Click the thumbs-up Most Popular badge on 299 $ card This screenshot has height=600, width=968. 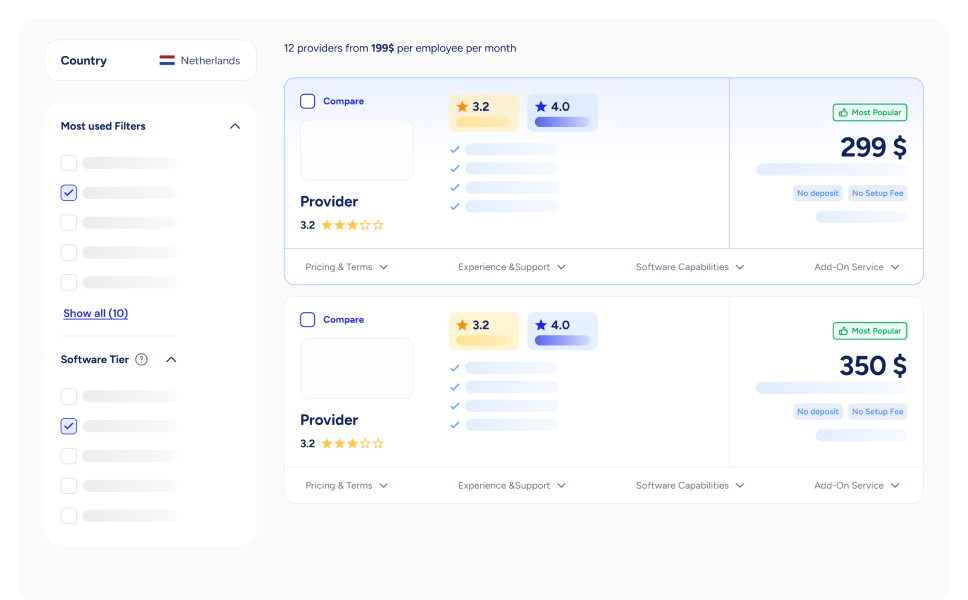869,113
